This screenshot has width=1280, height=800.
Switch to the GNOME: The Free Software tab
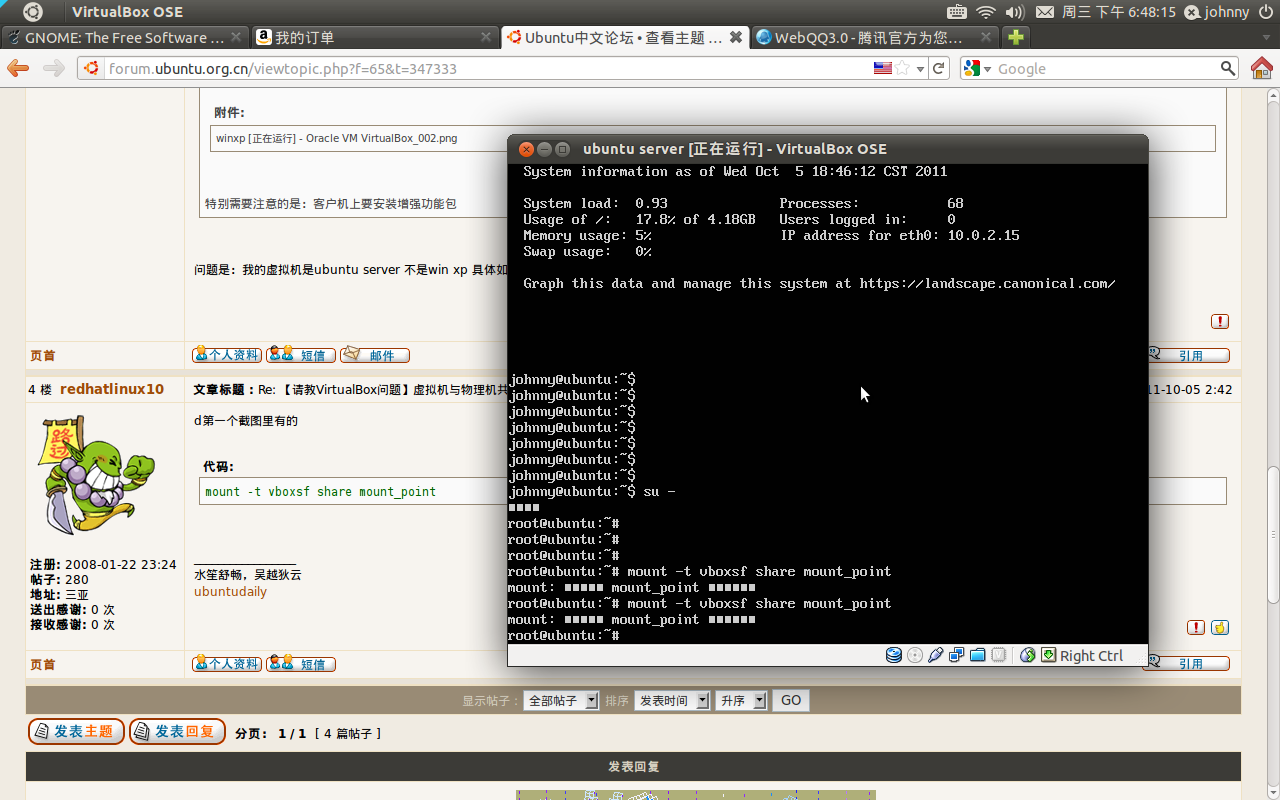[x=124, y=37]
